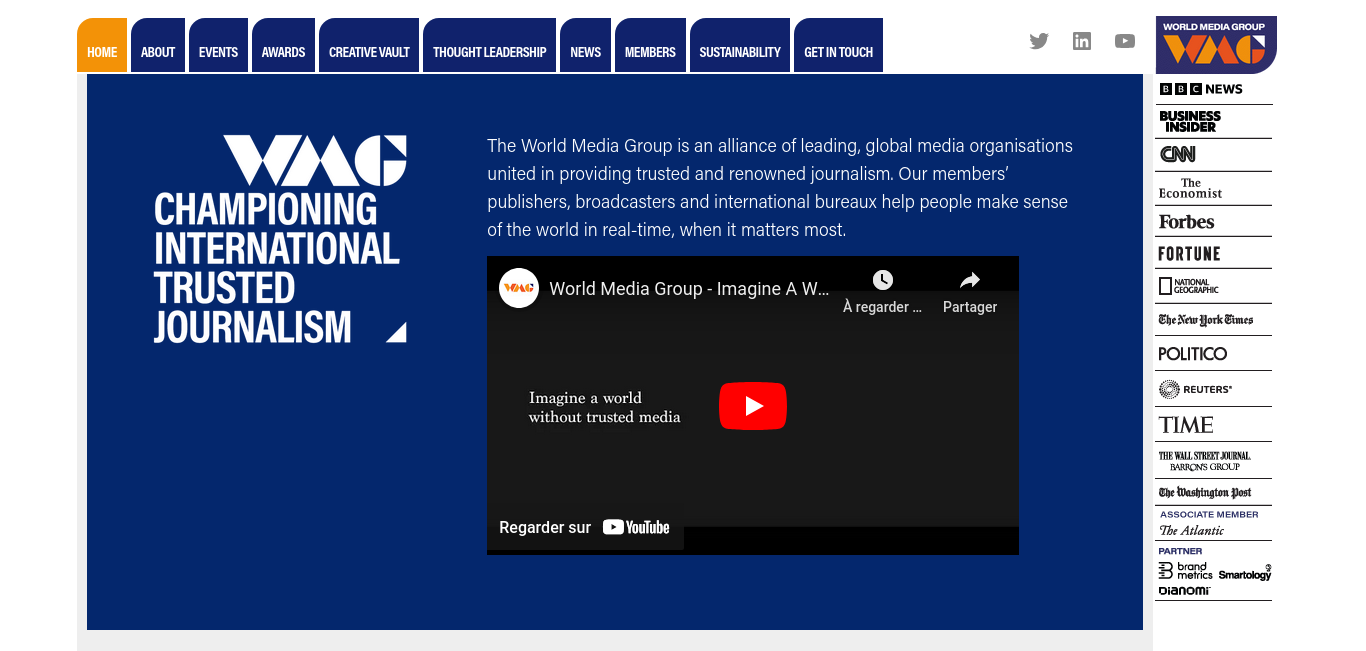Open the TIME member logo
This screenshot has height=651, width=1366.
1186,425
